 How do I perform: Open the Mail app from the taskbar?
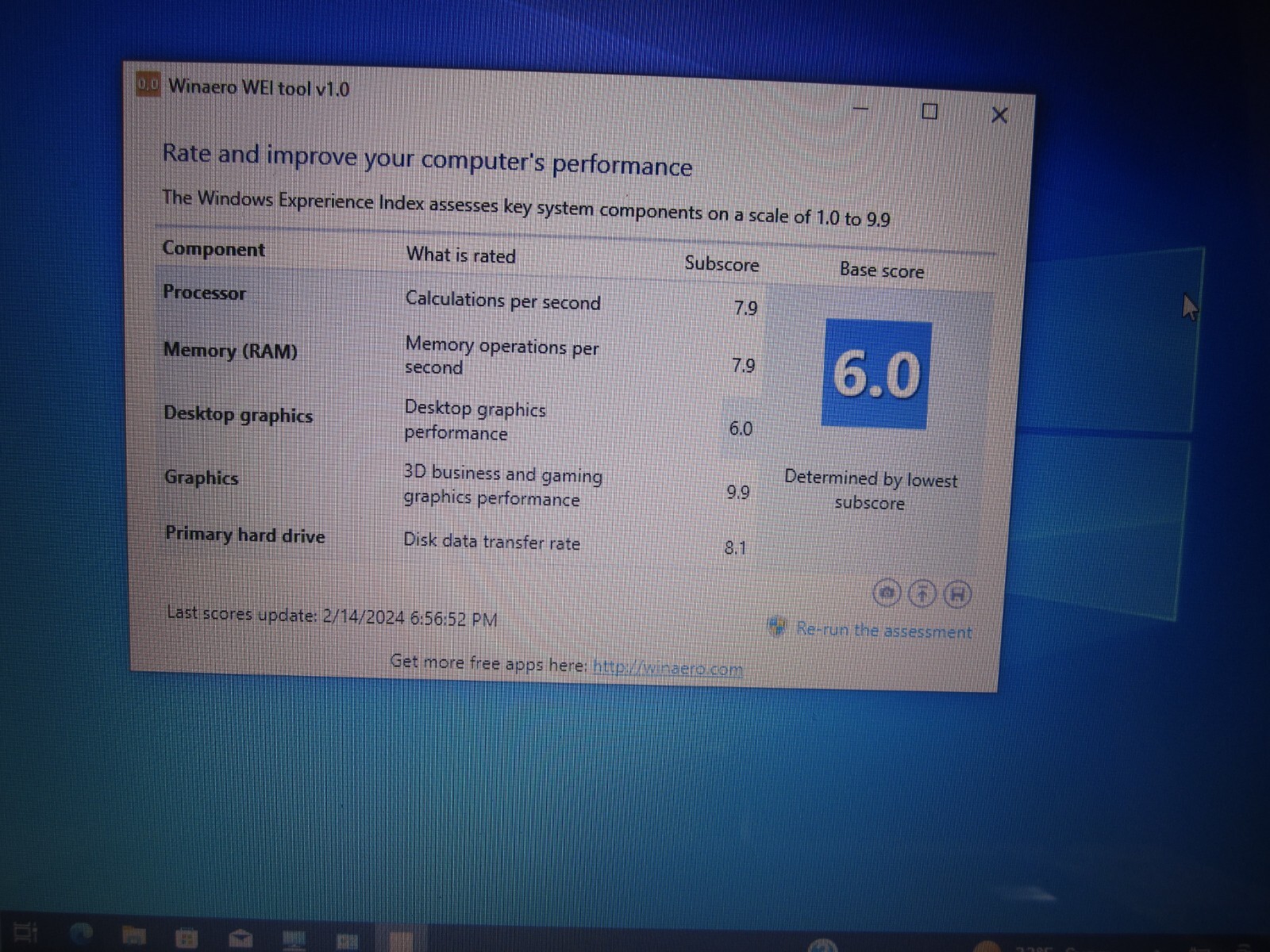[240, 939]
